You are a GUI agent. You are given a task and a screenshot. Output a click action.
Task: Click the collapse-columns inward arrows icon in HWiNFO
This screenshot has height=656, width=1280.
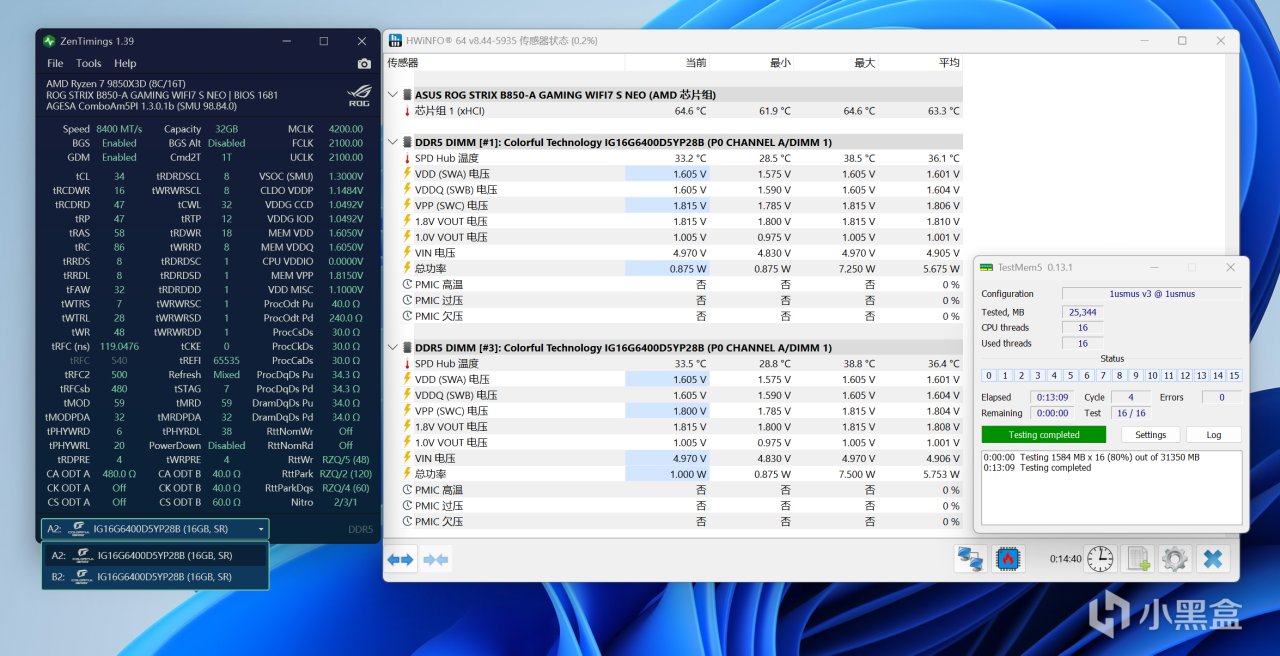pyautogui.click(x=436, y=560)
